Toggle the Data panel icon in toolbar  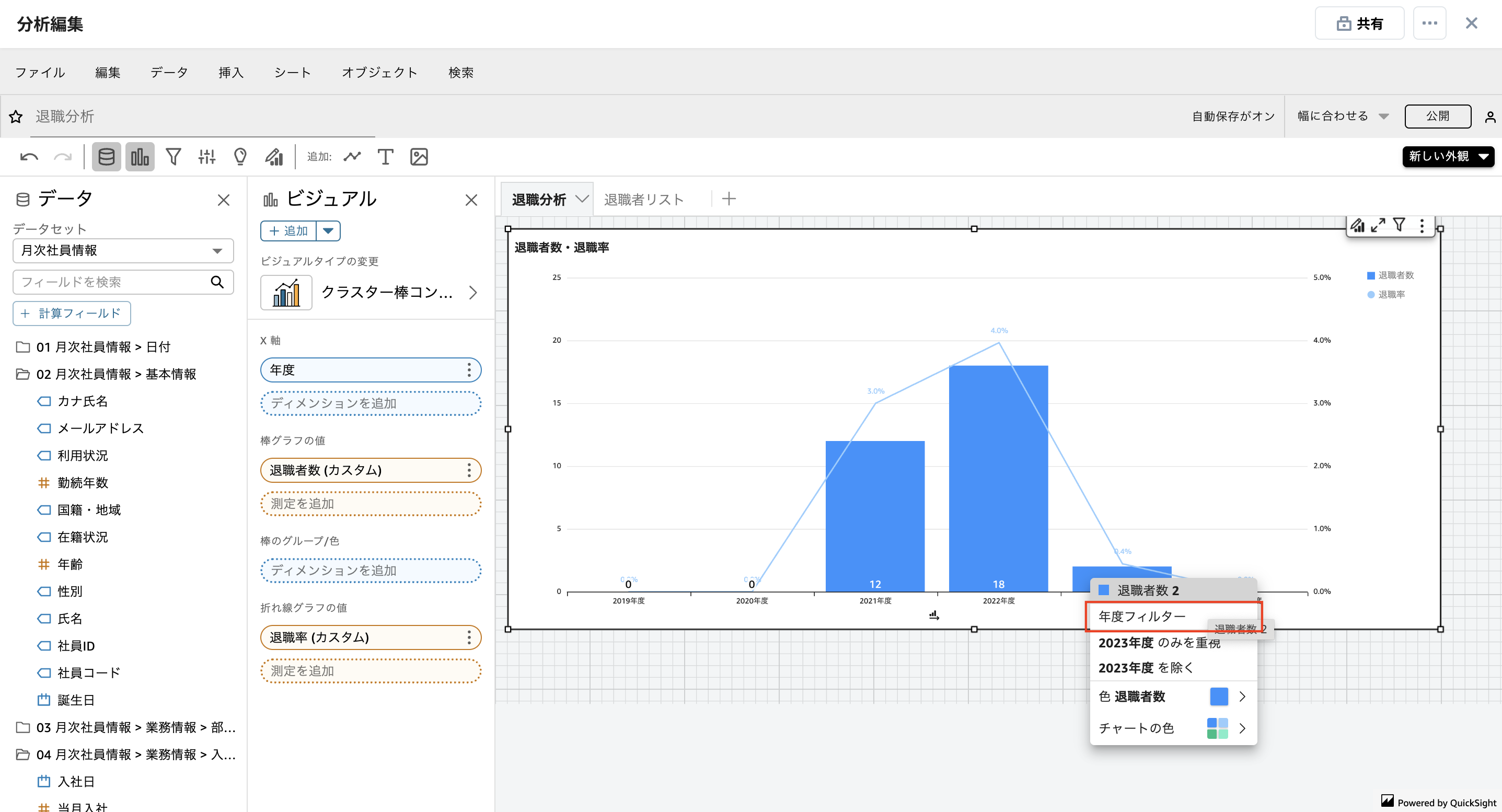click(x=106, y=157)
